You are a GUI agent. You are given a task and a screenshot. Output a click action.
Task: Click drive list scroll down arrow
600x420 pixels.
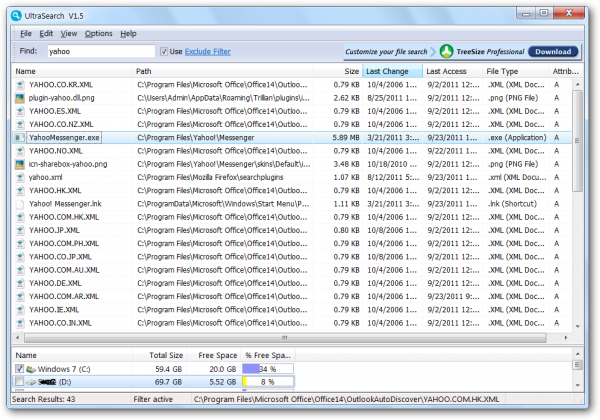577,385
